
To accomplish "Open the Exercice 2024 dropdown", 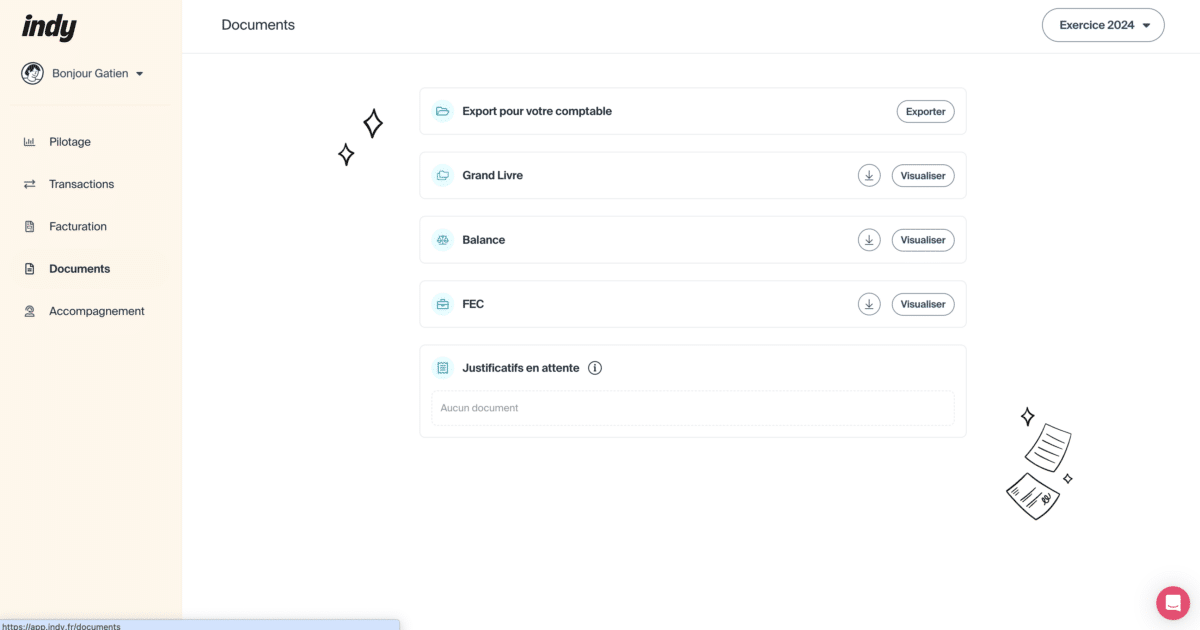I will [x=1103, y=25].
